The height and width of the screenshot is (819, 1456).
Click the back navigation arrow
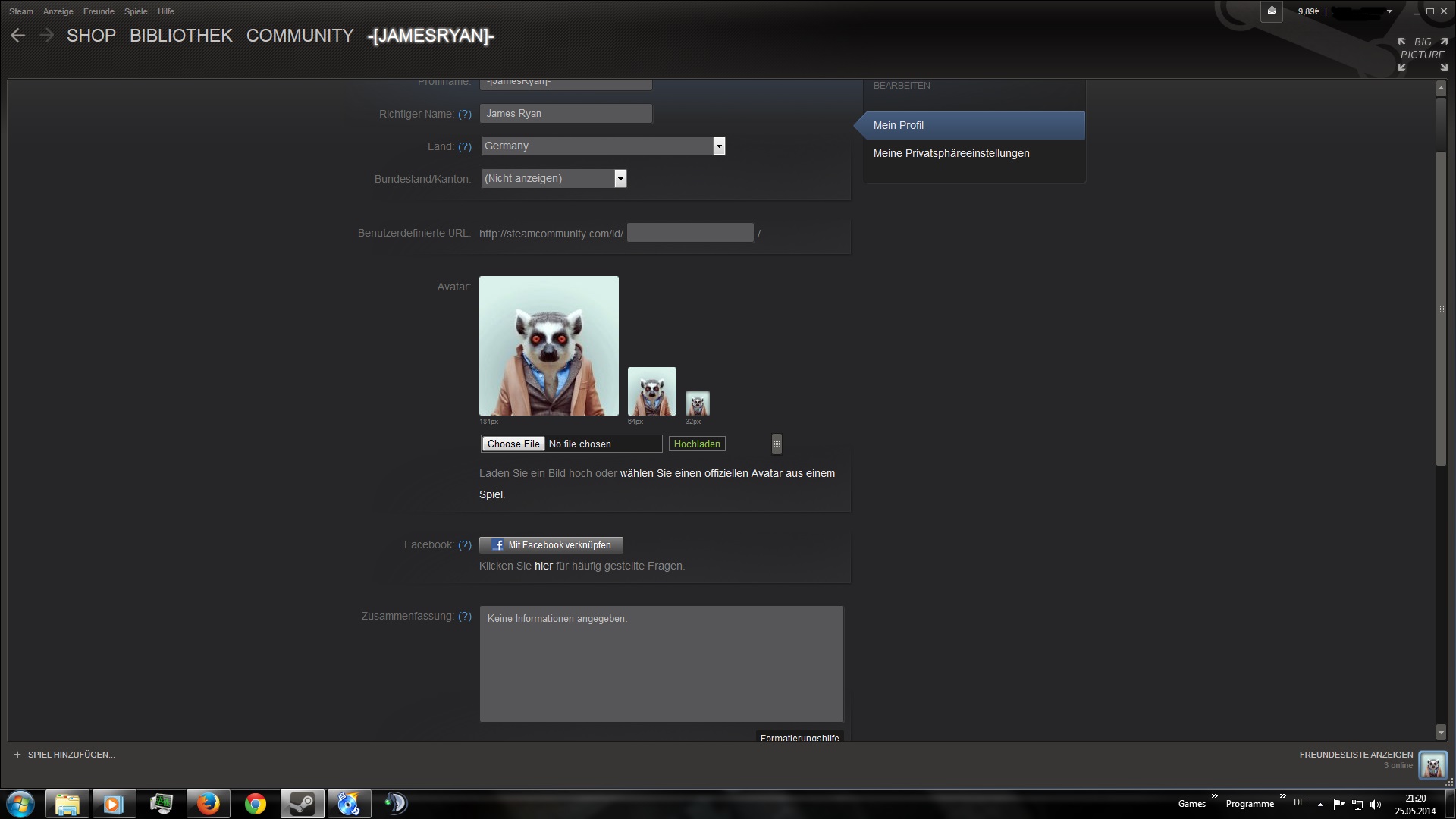coord(18,36)
